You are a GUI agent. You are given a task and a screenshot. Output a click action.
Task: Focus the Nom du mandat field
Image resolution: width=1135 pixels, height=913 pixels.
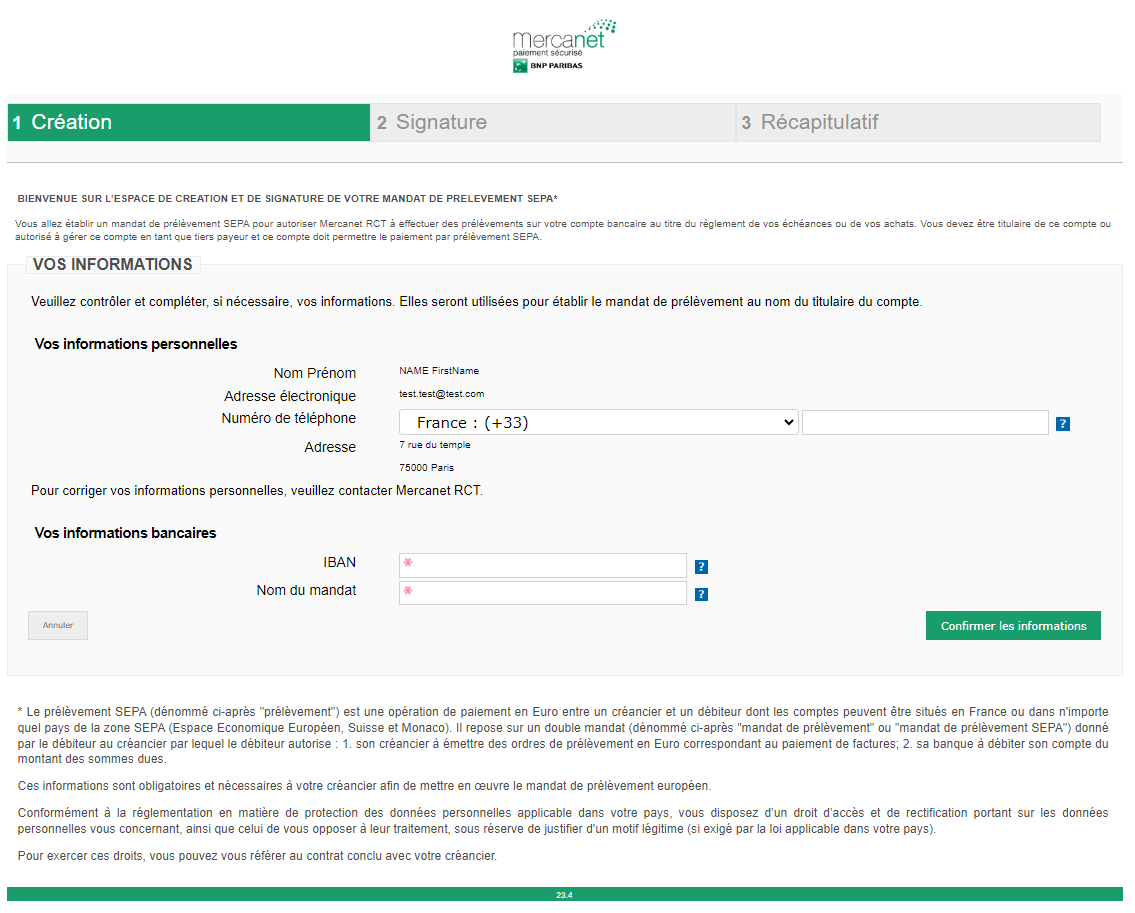(x=543, y=591)
